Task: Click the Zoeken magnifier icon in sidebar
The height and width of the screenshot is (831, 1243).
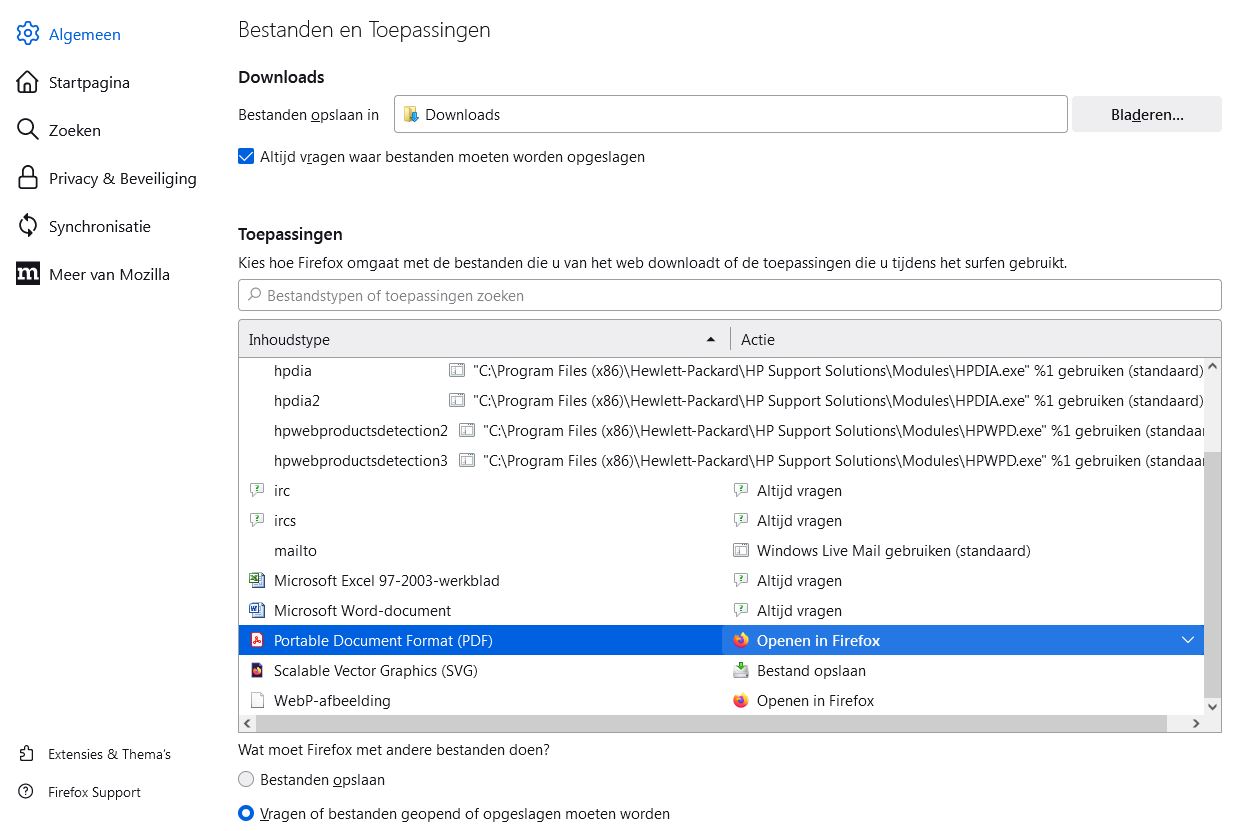Action: pos(28,130)
